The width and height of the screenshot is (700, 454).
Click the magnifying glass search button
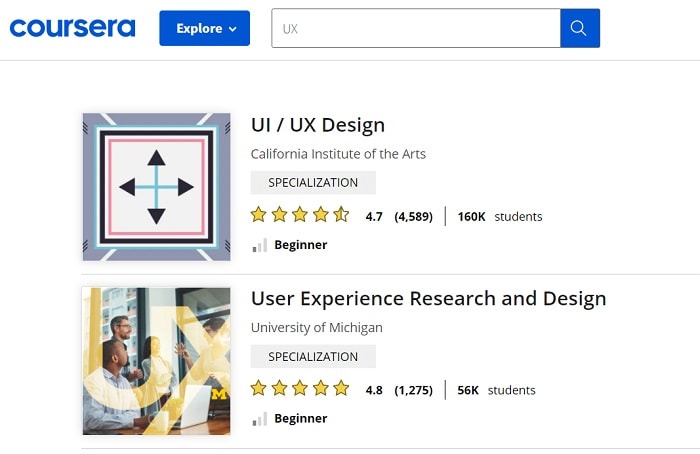580,28
